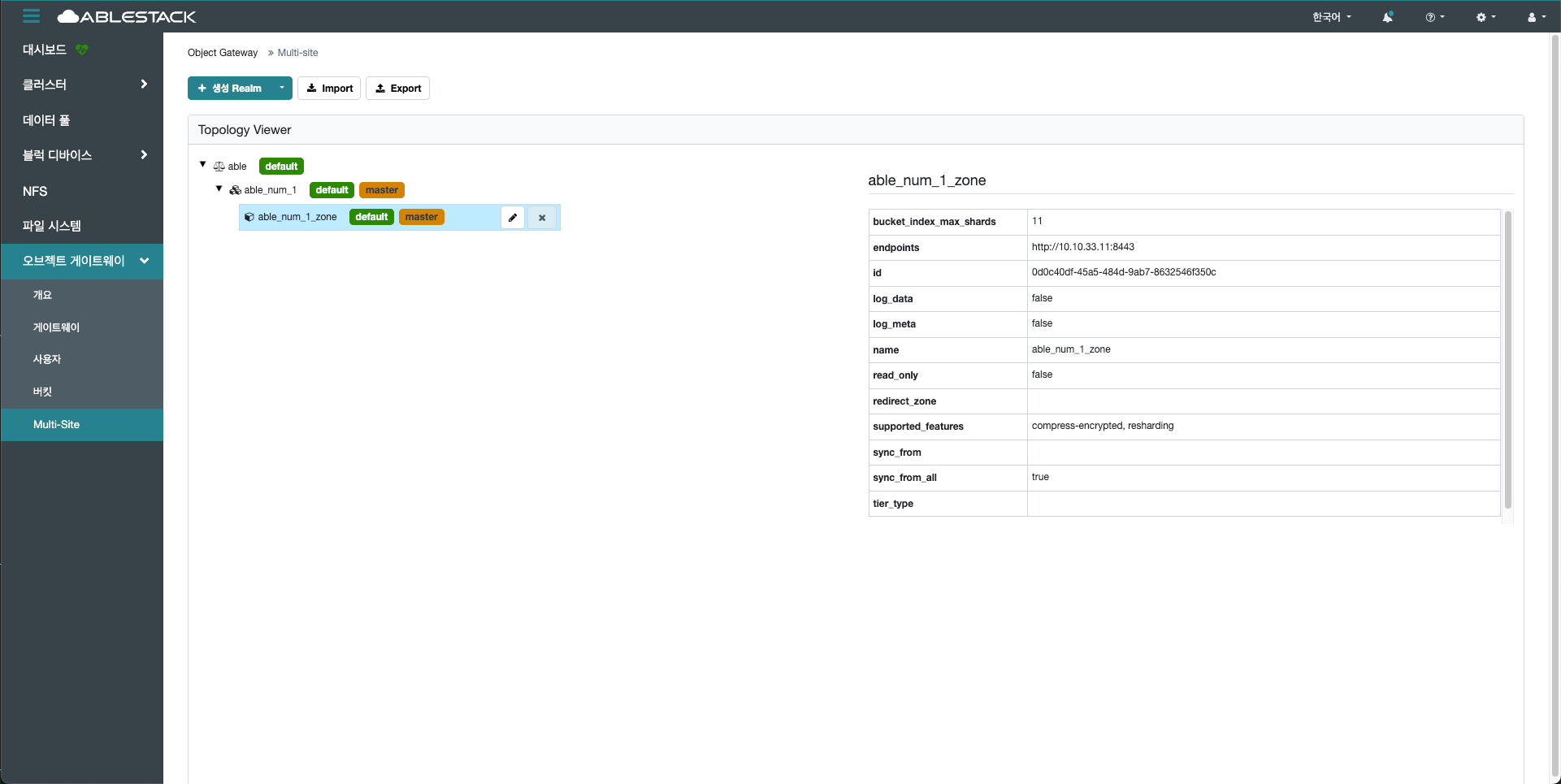Click the dashboard health heart icon

[x=82, y=50]
